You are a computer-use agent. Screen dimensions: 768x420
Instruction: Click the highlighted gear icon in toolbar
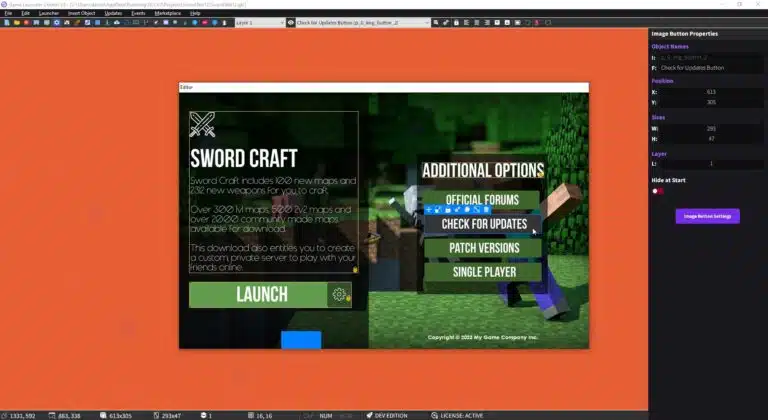tap(56, 23)
